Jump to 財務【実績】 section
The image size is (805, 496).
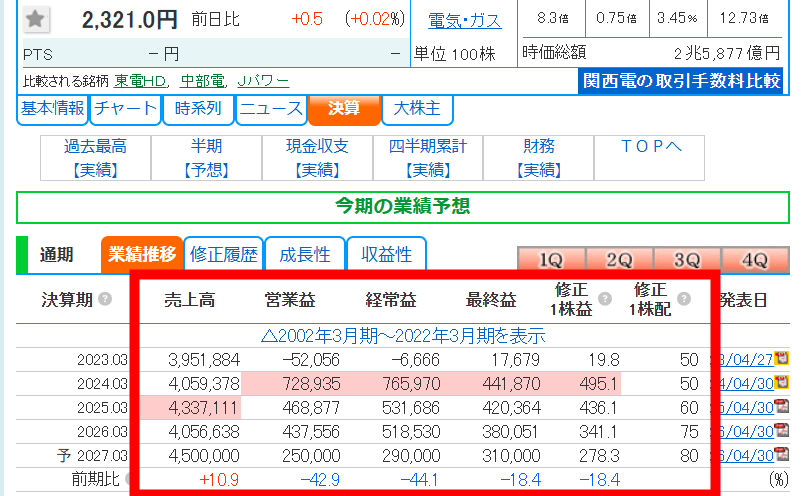(539, 158)
